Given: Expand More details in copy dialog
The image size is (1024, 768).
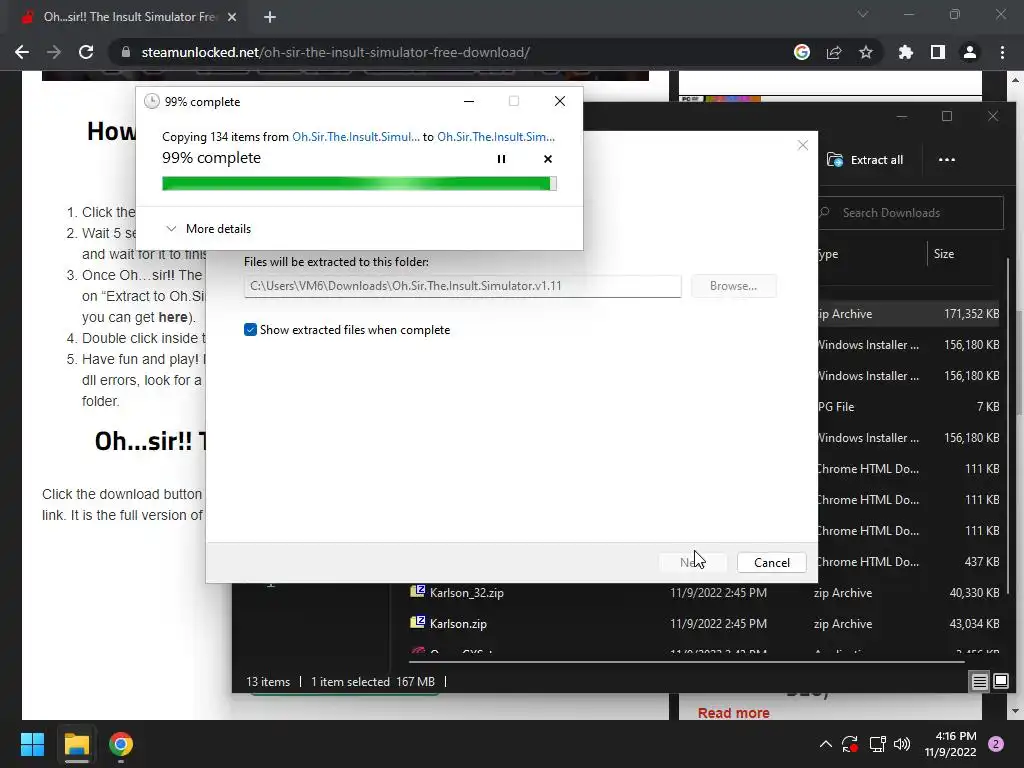Looking at the screenshot, I should [208, 229].
